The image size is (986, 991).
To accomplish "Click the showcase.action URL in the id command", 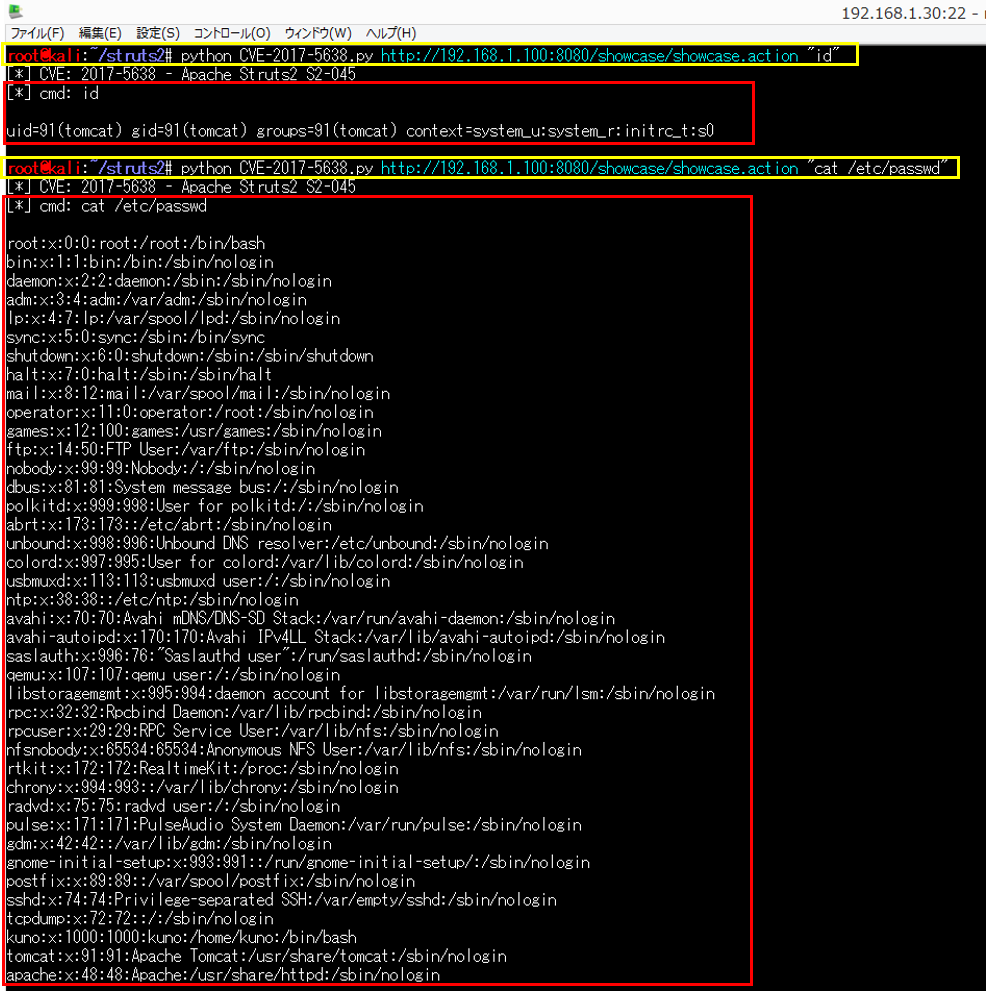I will (x=589, y=56).
